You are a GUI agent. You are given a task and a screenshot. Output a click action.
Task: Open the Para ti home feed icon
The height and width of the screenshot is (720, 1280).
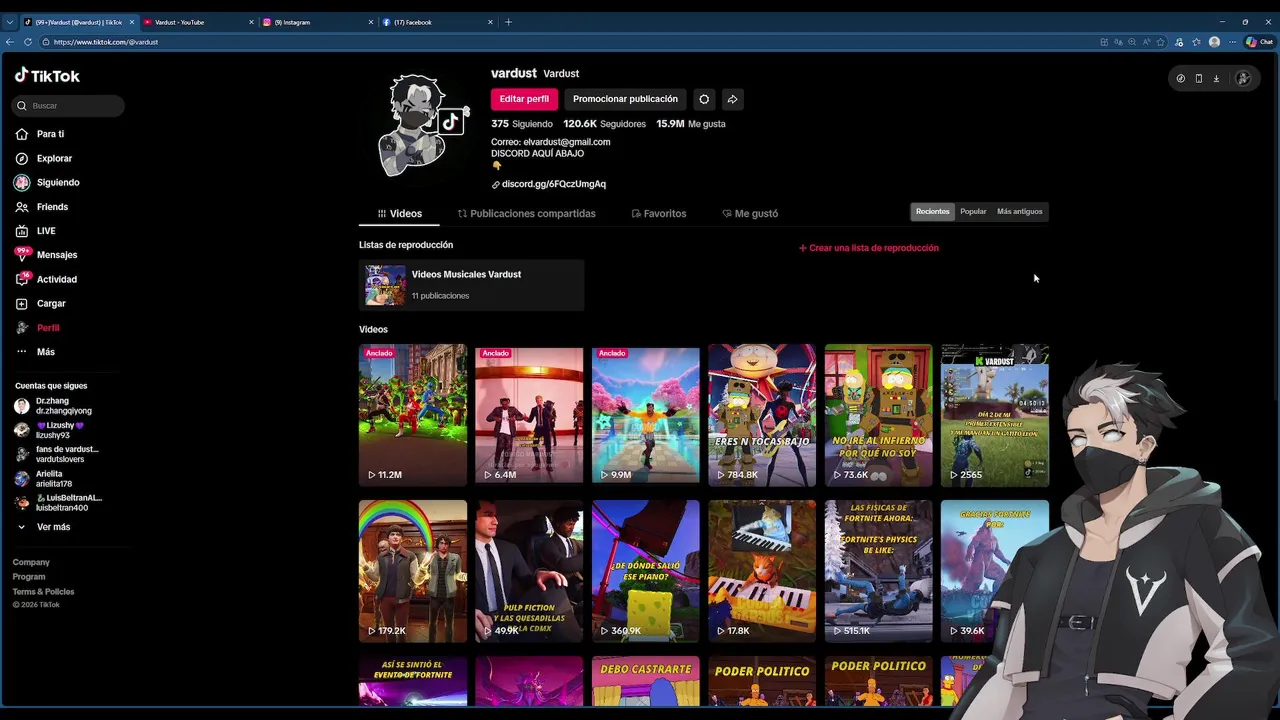click(21, 134)
